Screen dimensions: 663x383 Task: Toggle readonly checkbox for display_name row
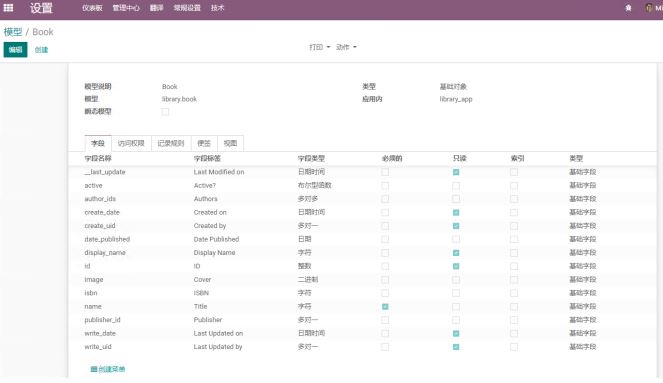pyautogui.click(x=456, y=253)
